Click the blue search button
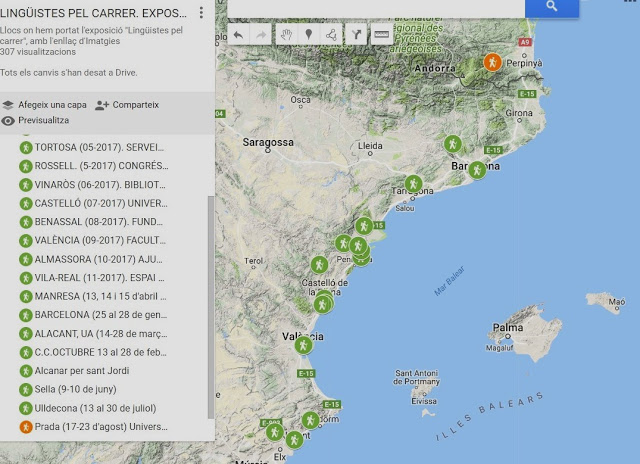 pos(551,7)
